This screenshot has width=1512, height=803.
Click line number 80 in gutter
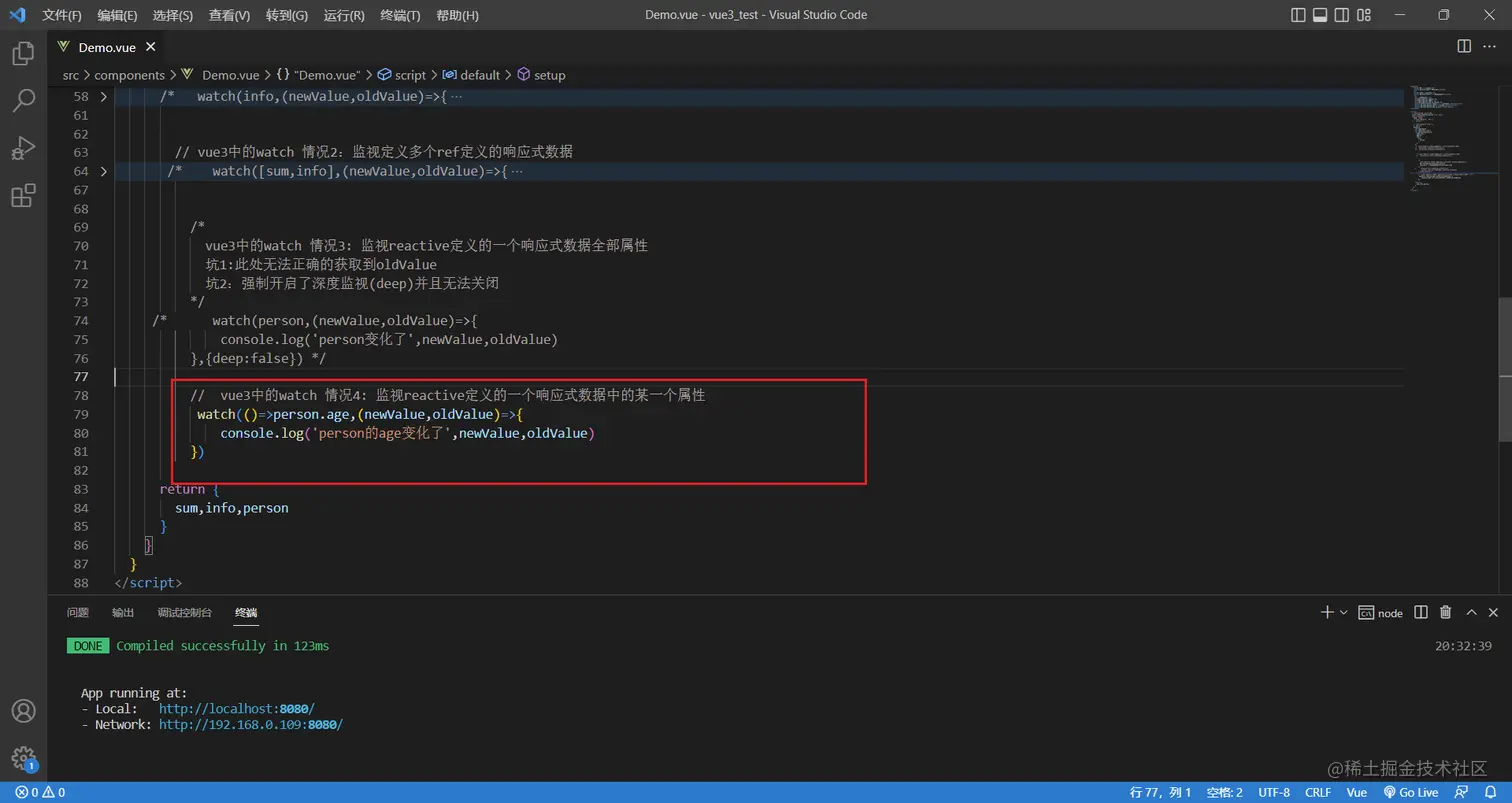[x=82, y=433]
